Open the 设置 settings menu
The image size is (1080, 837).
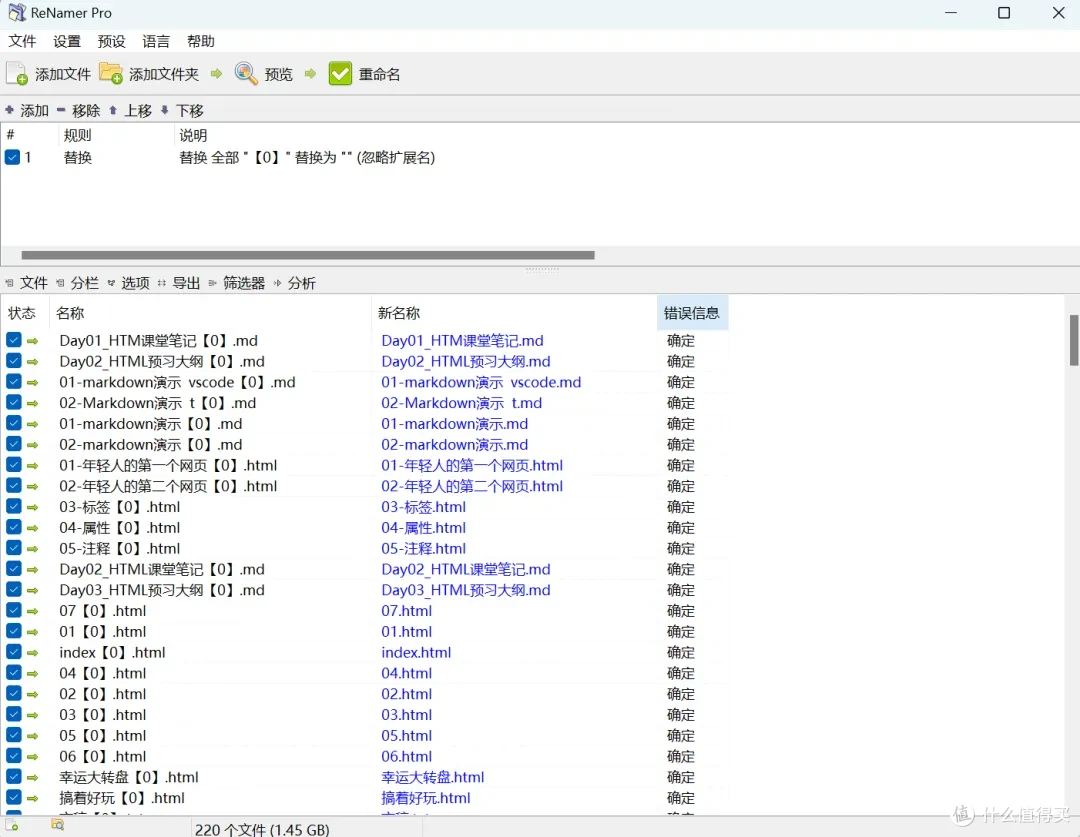[x=67, y=41]
